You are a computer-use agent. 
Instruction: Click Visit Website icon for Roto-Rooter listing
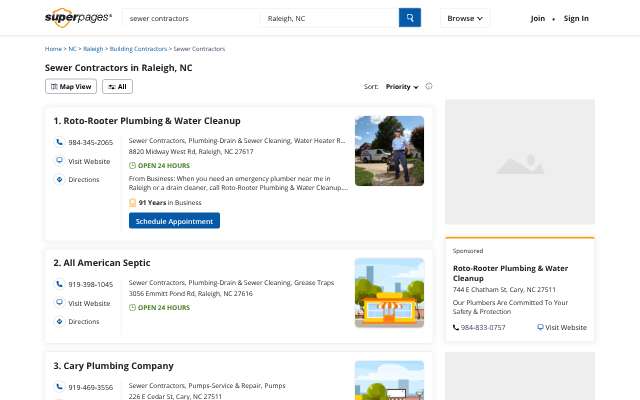(60, 160)
